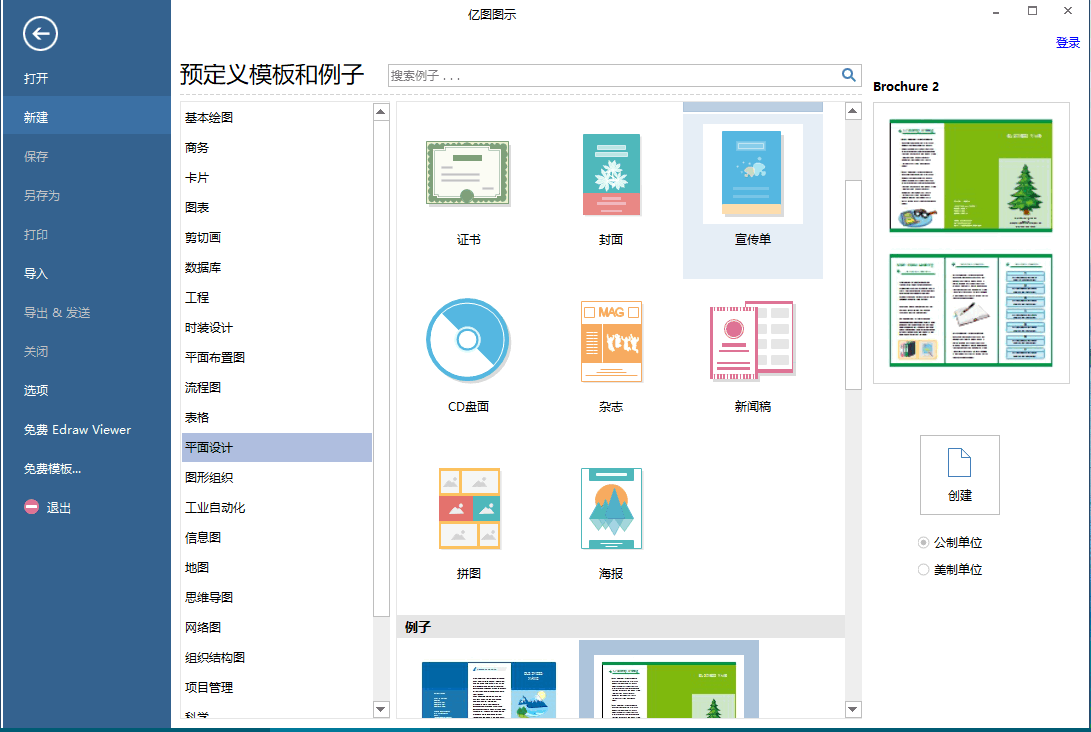The height and width of the screenshot is (732, 1091).
Task: Click the 登录 login link
Action: (1067, 43)
